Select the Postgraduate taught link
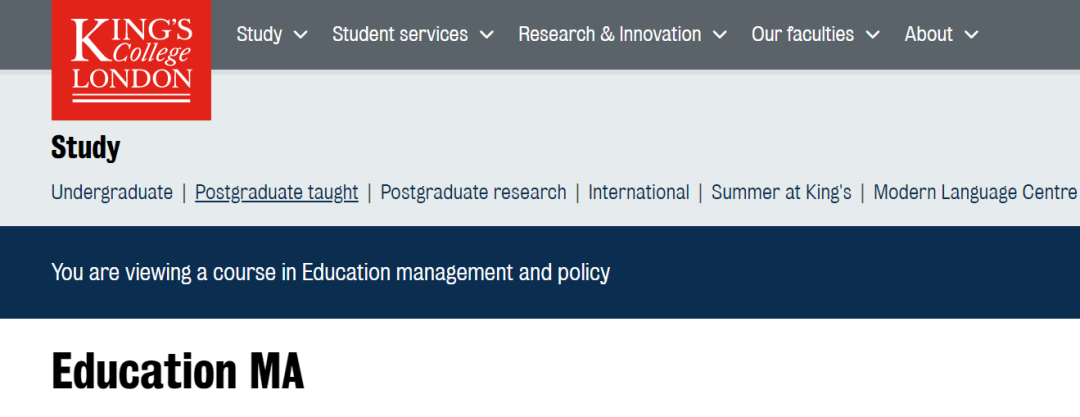The height and width of the screenshot is (417, 1080). 276,192
